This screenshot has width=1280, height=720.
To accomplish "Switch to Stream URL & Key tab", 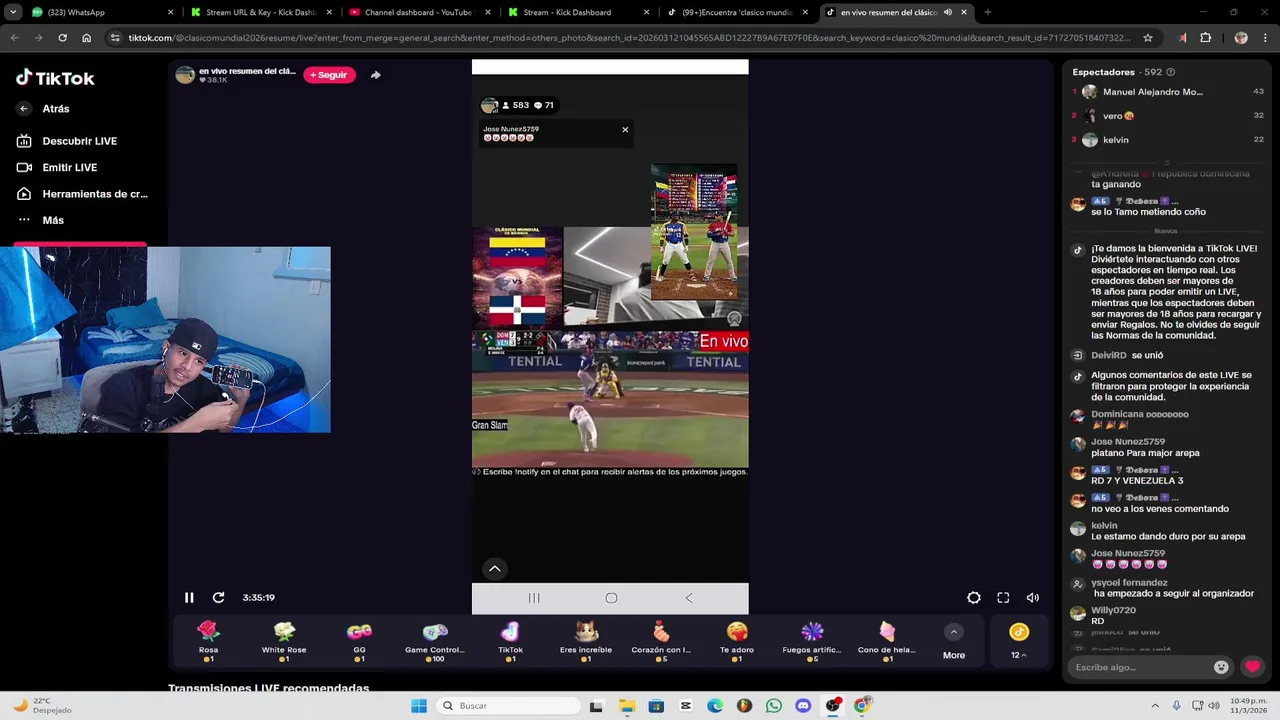I will pos(261,12).
